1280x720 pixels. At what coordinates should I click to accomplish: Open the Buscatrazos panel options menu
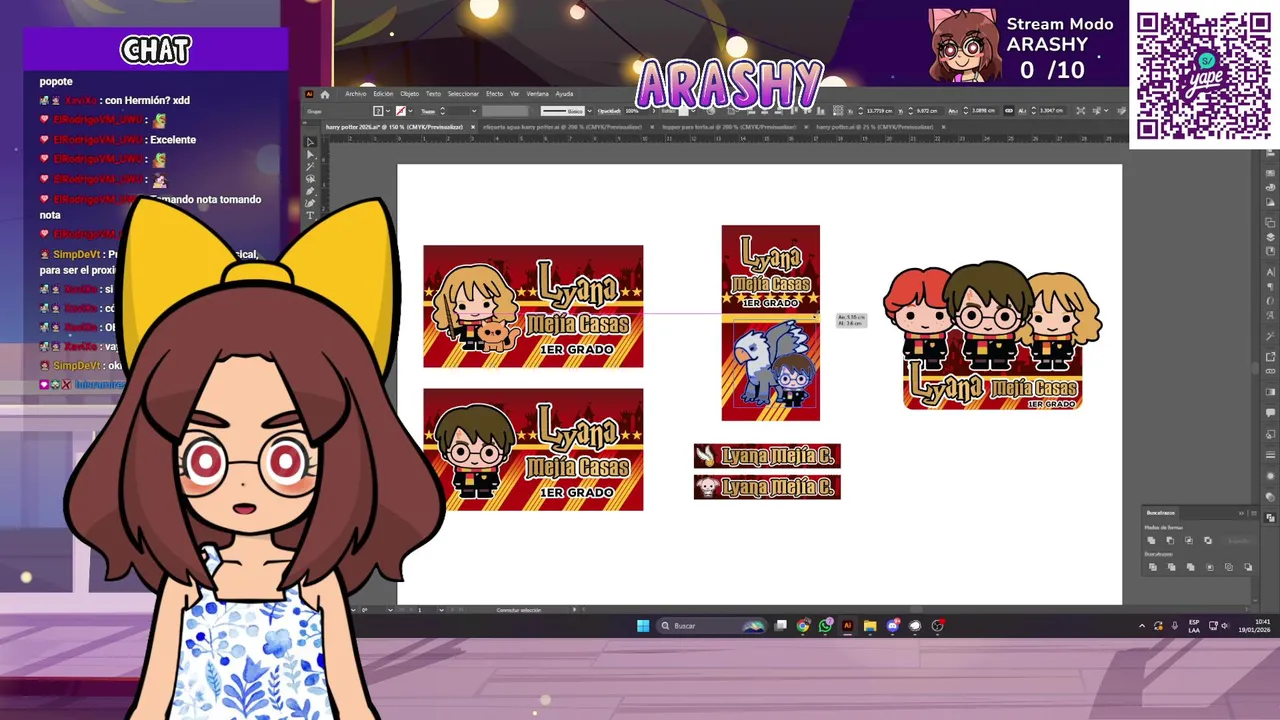click(1254, 513)
